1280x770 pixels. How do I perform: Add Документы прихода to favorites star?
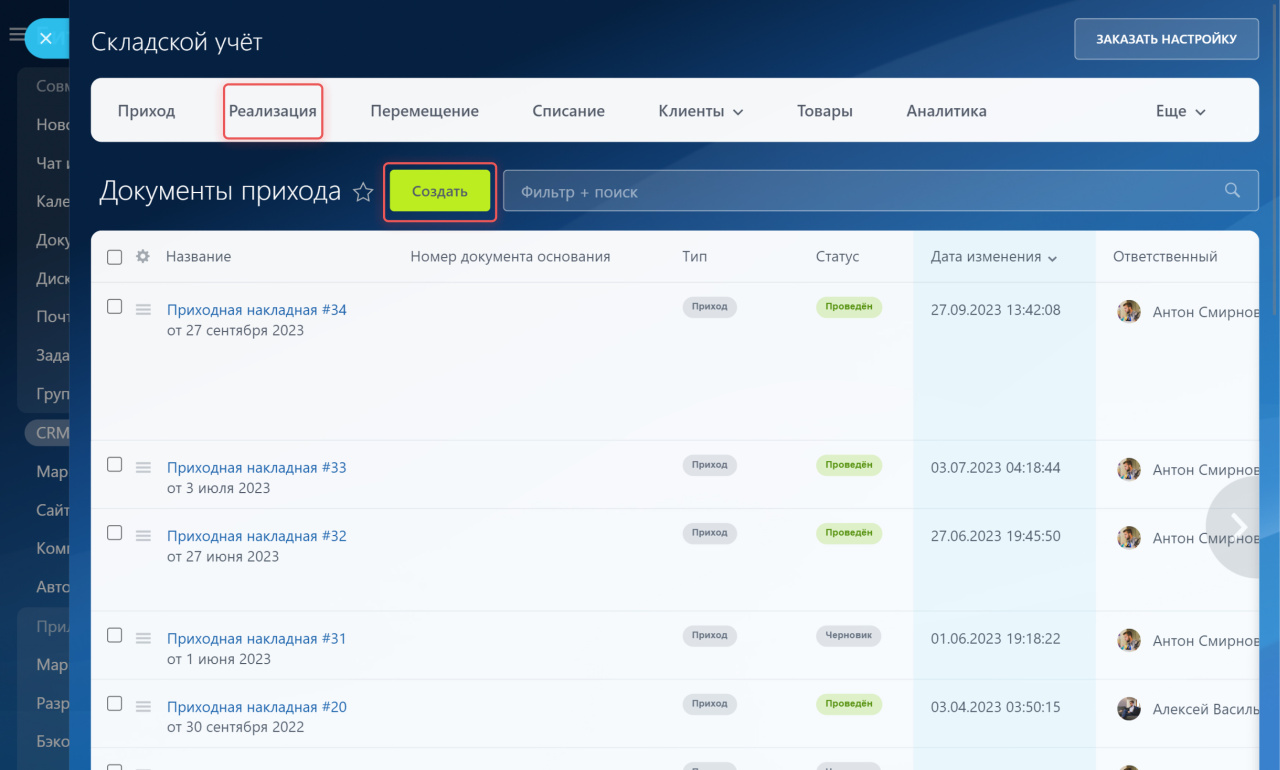pos(363,193)
